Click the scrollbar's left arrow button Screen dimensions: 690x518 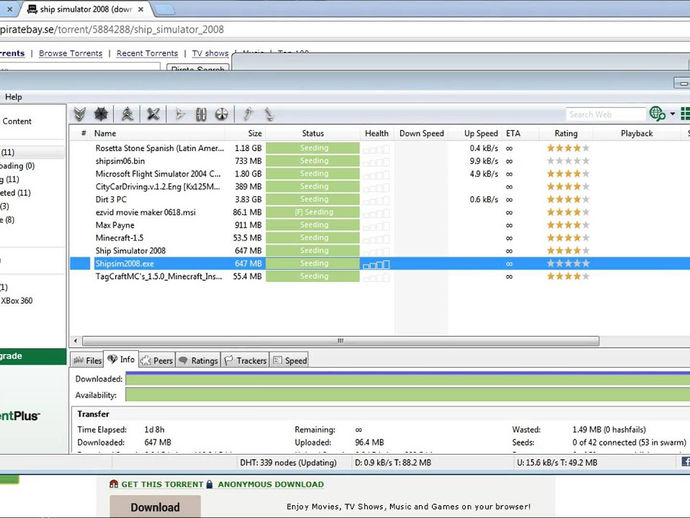[x=75, y=341]
